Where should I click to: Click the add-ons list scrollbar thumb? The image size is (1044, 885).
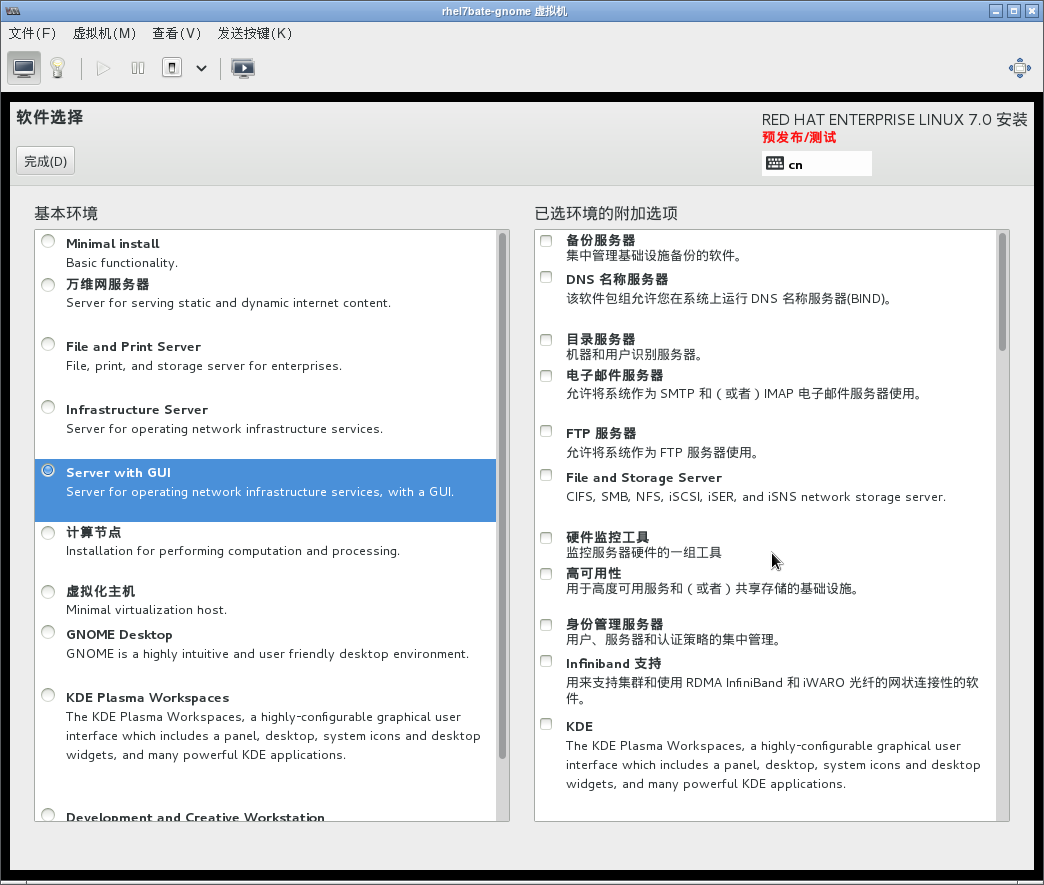click(1002, 292)
